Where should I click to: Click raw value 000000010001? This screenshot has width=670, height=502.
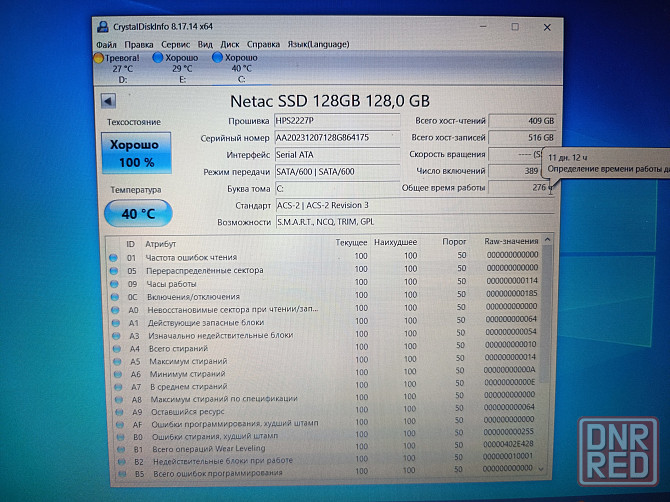point(508,456)
